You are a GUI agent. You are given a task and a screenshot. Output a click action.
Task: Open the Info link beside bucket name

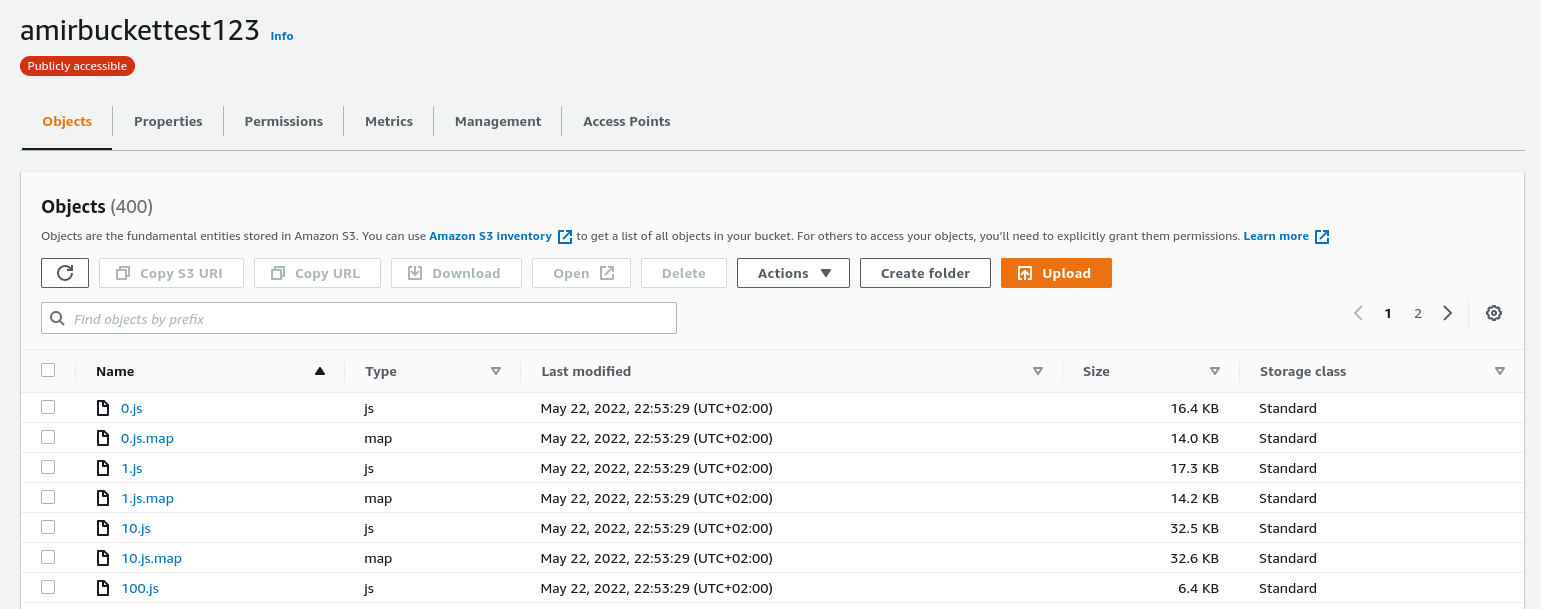(x=282, y=36)
